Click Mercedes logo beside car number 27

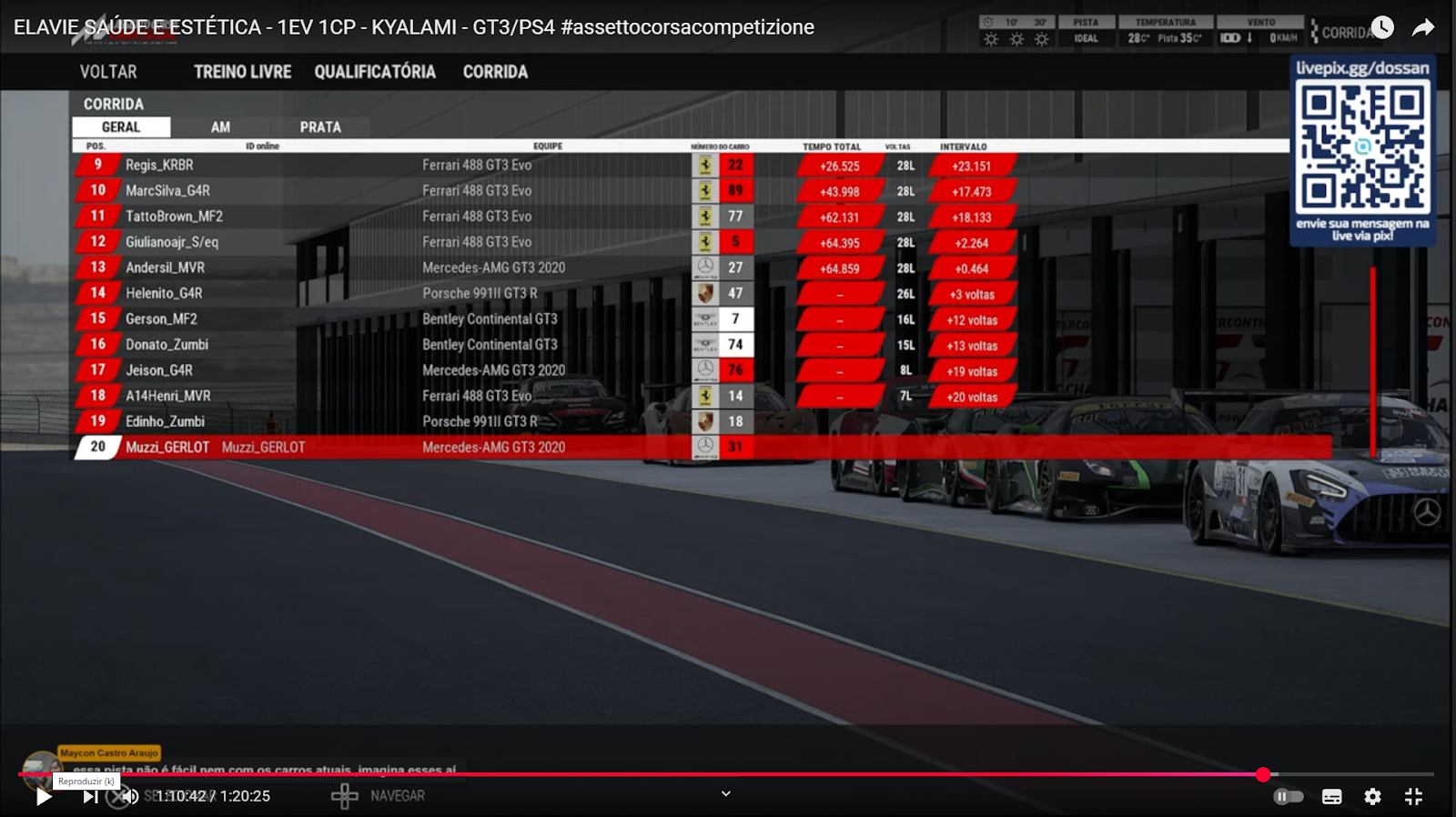pos(705,267)
